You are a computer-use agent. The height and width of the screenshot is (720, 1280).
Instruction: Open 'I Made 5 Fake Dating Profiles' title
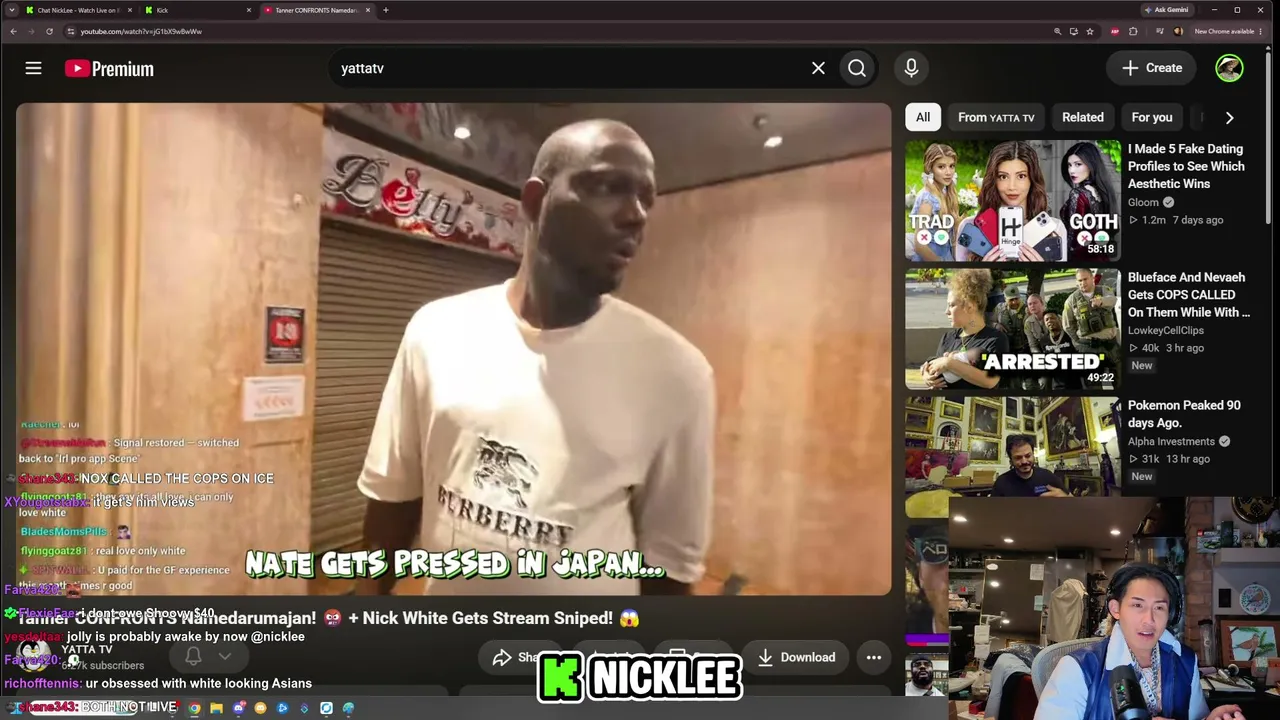[x=1186, y=166]
